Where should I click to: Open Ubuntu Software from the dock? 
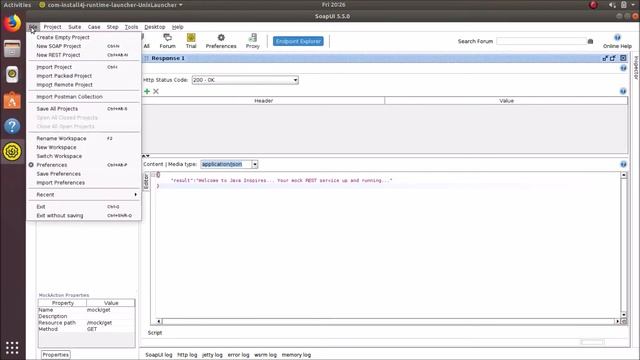[12, 100]
